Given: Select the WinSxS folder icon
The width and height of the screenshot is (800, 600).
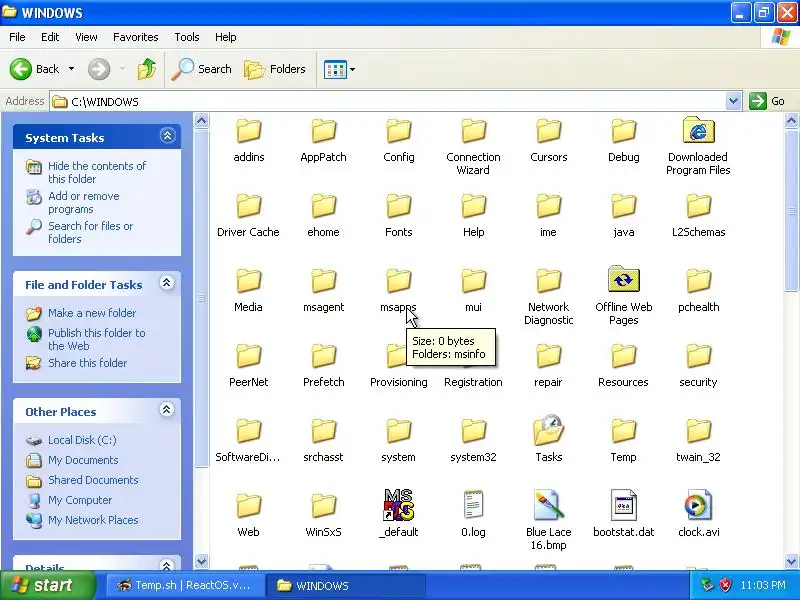Looking at the screenshot, I should (x=323, y=506).
